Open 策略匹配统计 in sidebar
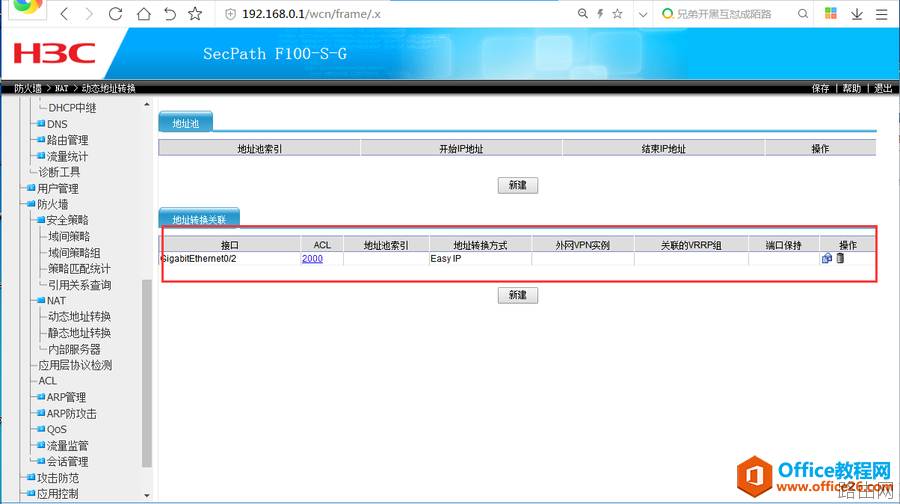Screen dimensions: 900x504 (79, 268)
